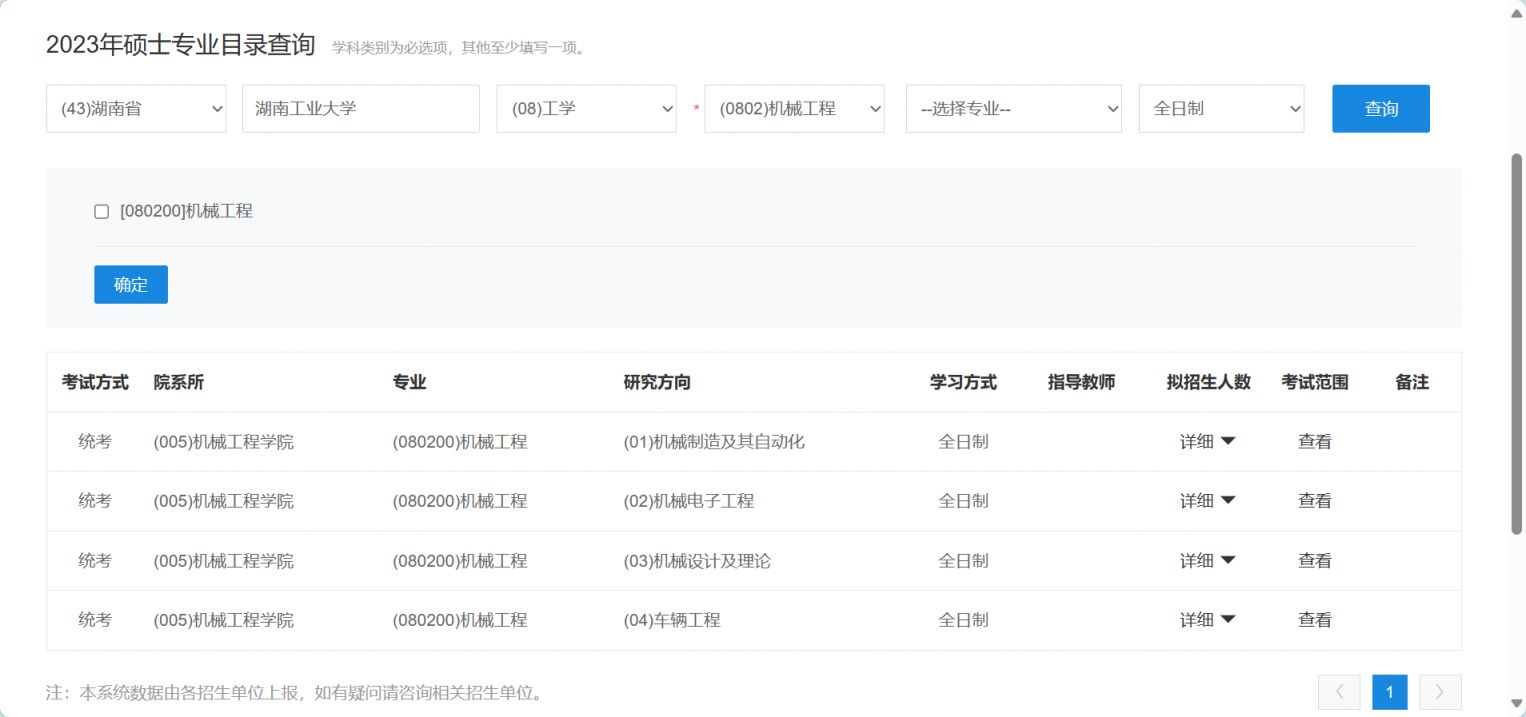This screenshot has width=1526, height=717.
Task: Click the vertical scrollbar thumb
Action: tap(1516, 343)
